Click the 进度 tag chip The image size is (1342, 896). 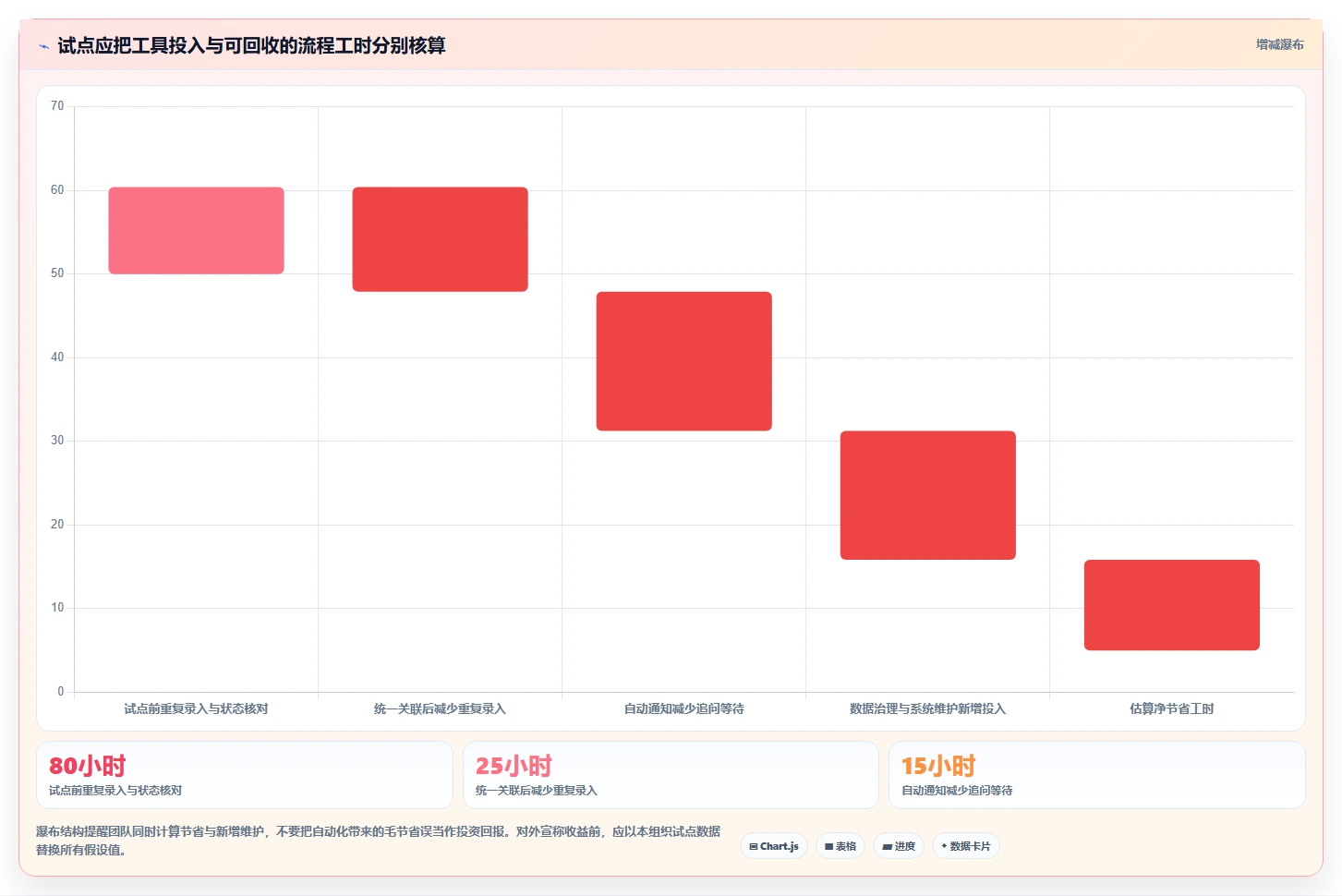pyautogui.click(x=899, y=846)
